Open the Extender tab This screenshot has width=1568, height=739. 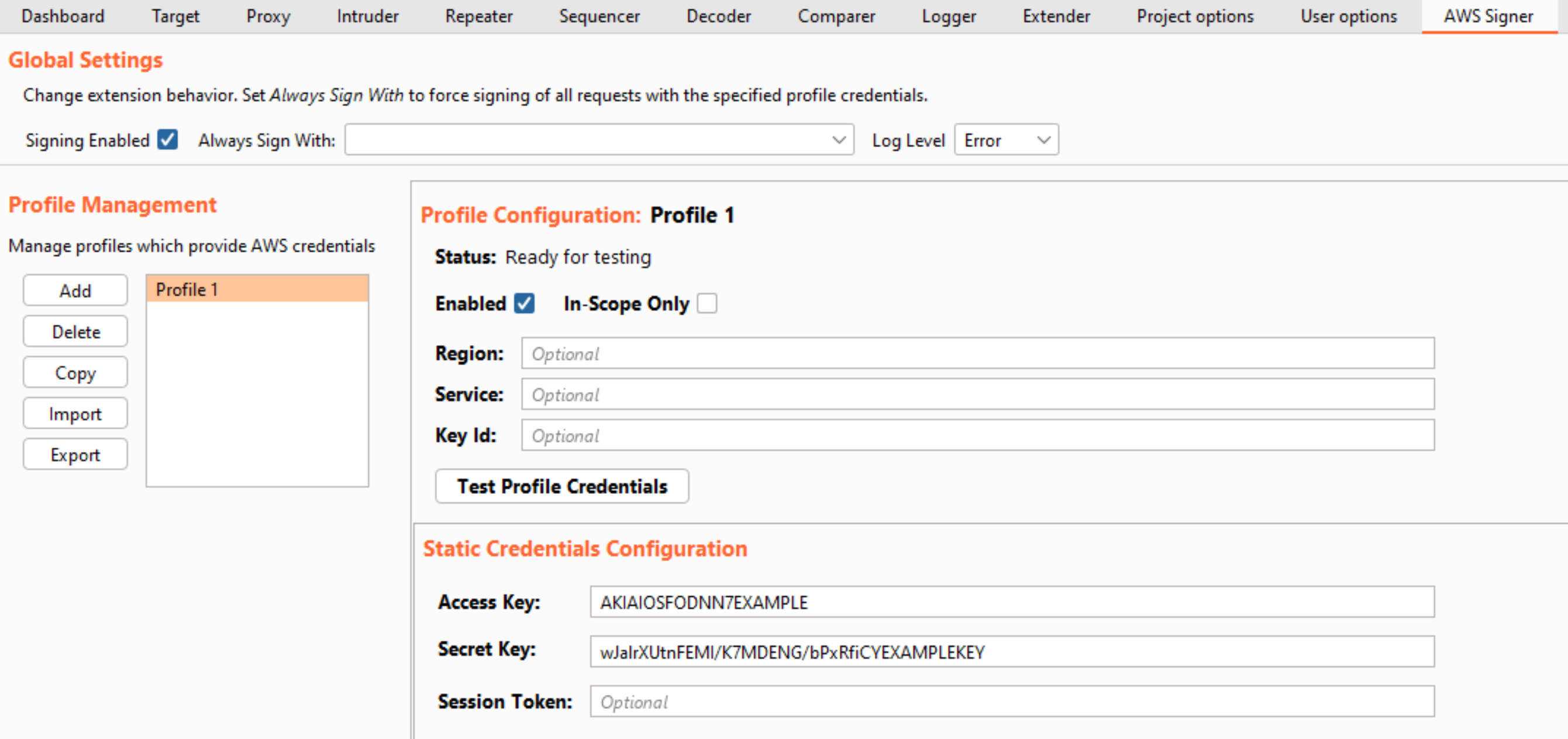[x=1056, y=16]
